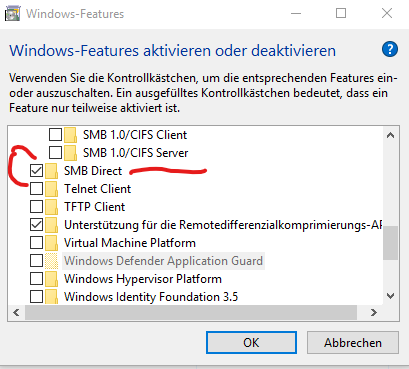Click the SMB 1.0/CIFS Client folder icon

click(x=70, y=135)
